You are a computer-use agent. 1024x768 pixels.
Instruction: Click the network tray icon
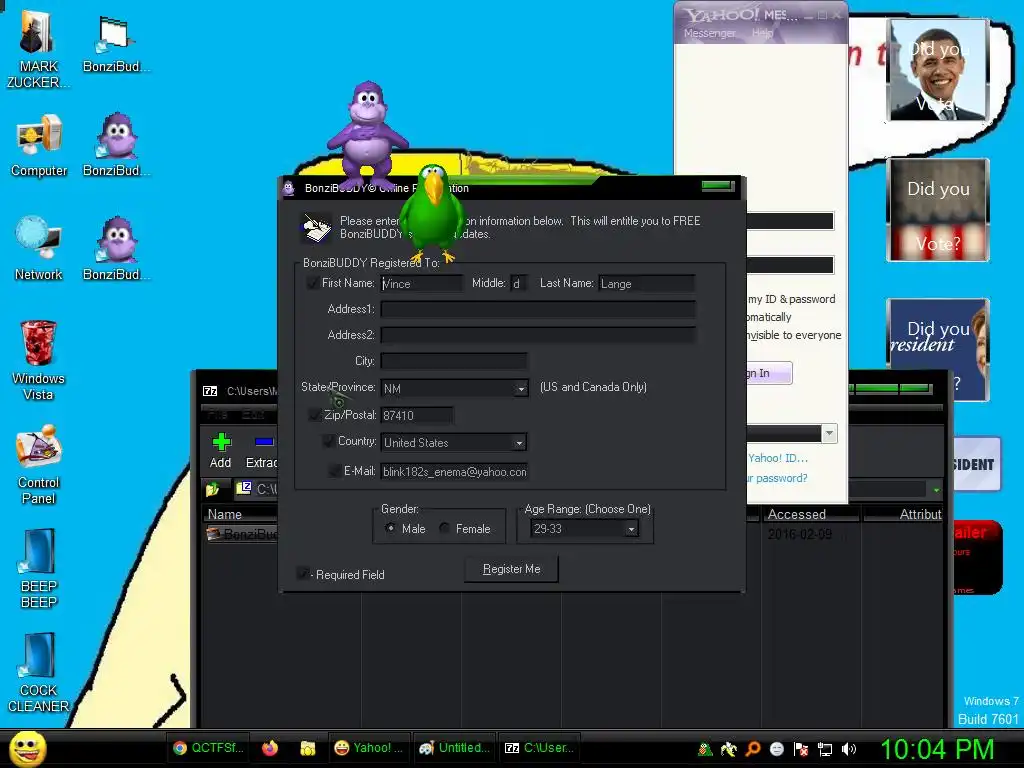pyautogui.click(x=825, y=749)
